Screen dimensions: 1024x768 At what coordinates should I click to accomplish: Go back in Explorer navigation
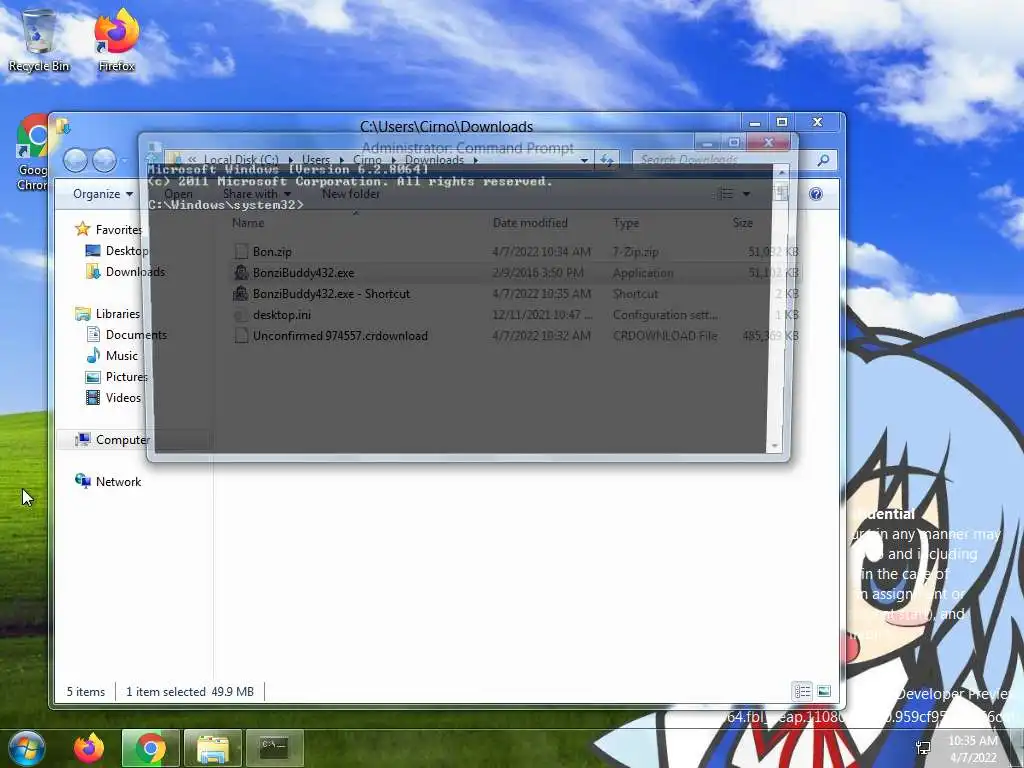[x=75, y=160]
